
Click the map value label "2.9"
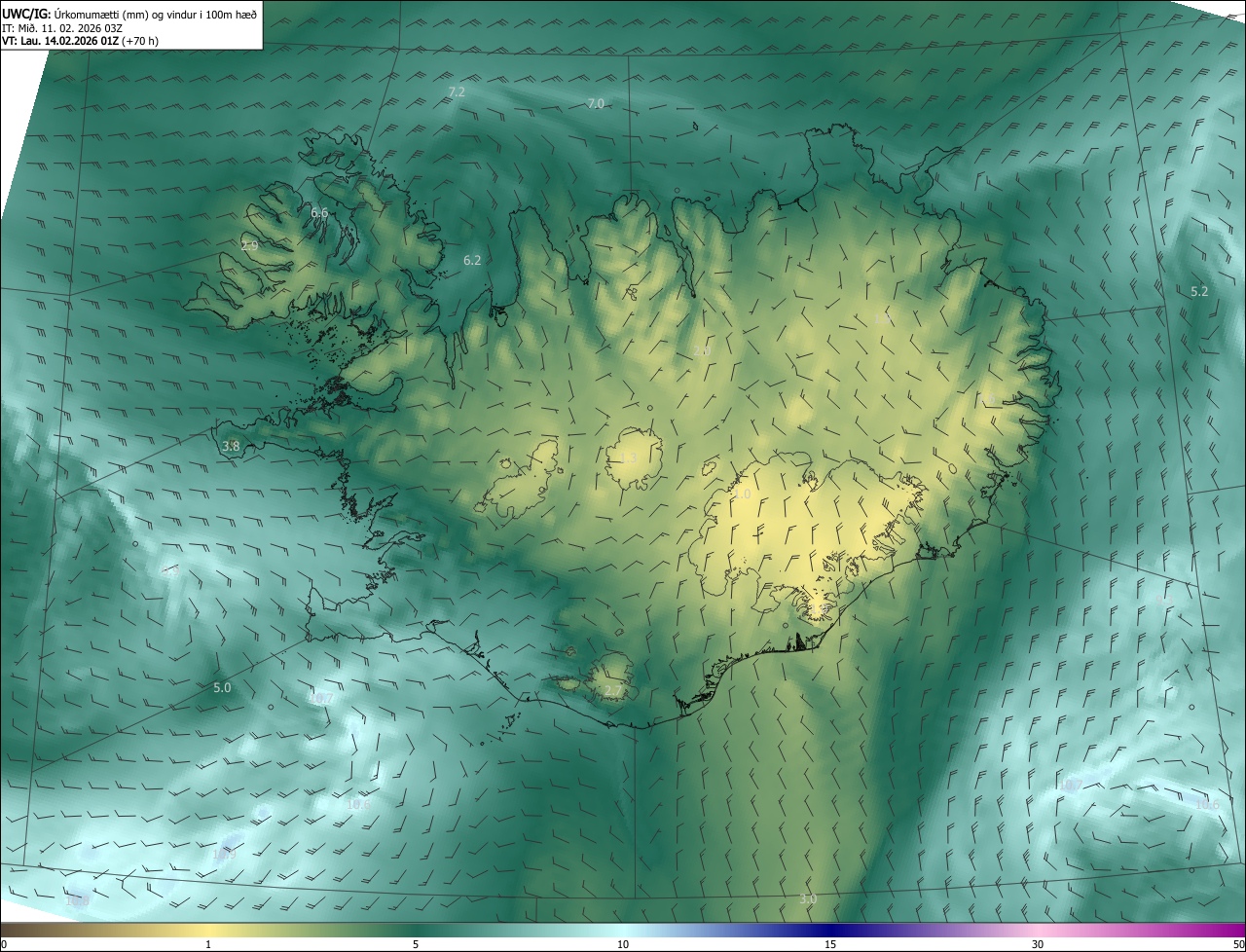click(249, 245)
